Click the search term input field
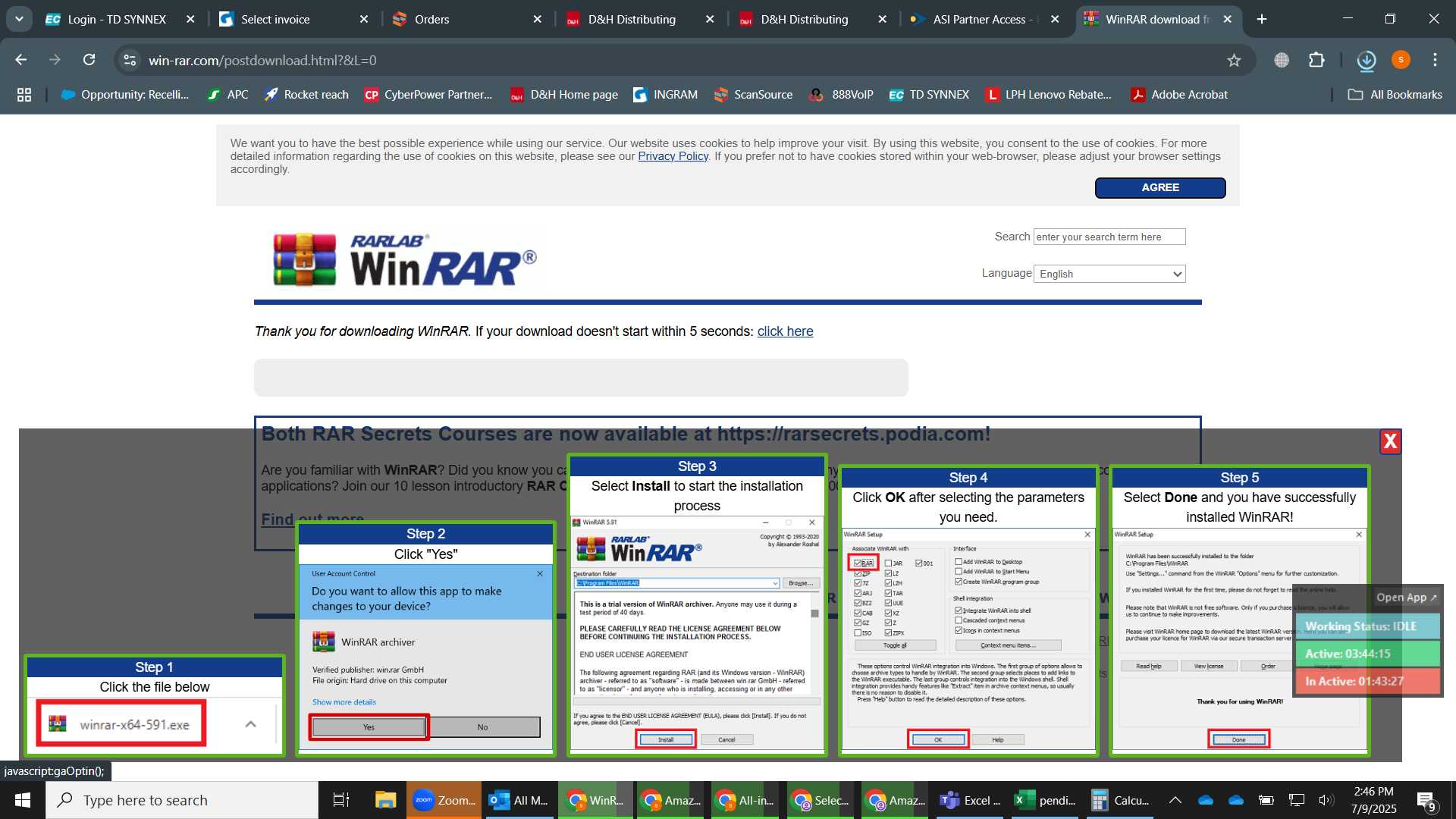Image resolution: width=1456 pixels, height=819 pixels. tap(1109, 237)
